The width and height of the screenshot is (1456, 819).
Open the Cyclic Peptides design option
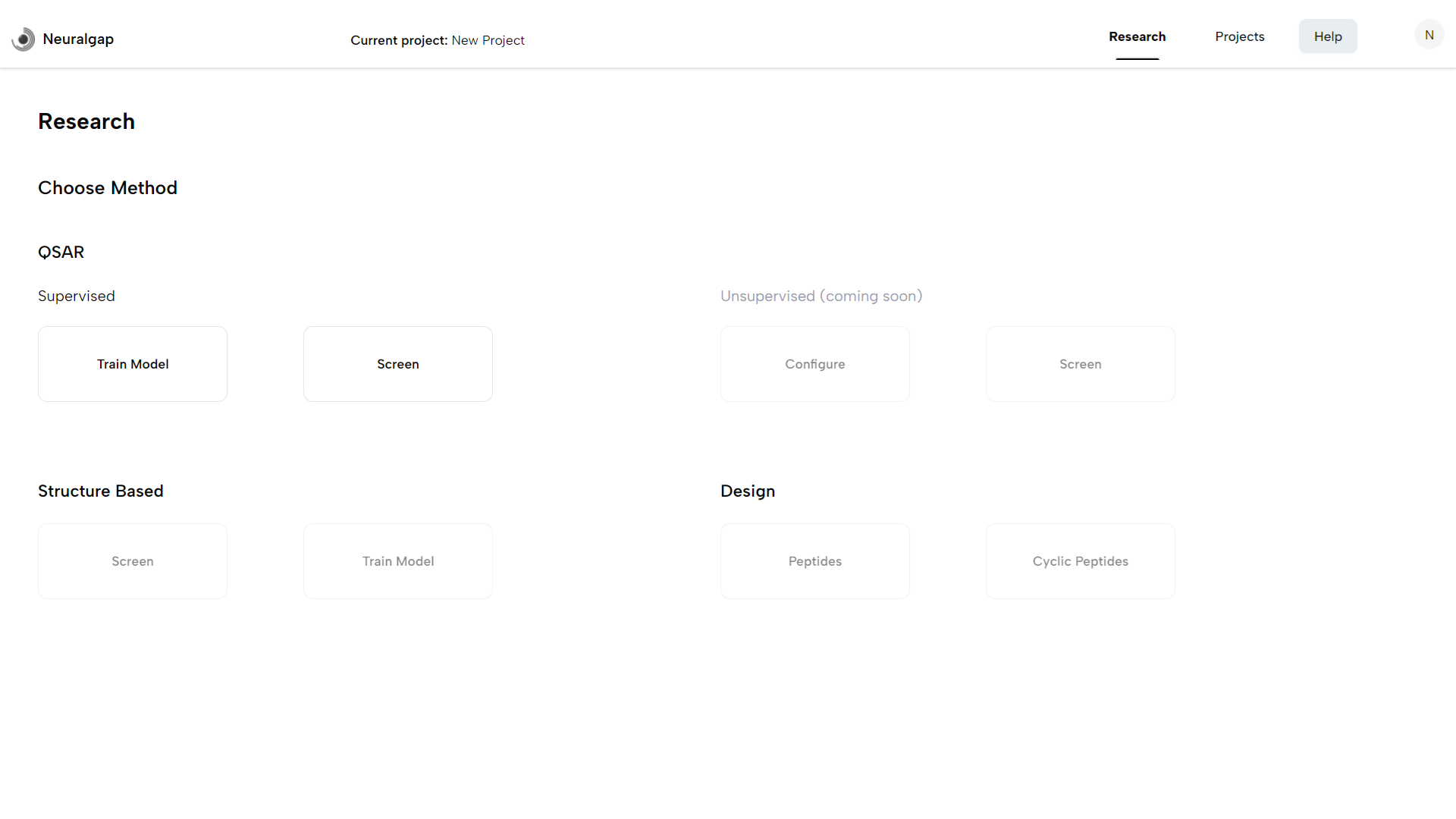[1081, 561]
